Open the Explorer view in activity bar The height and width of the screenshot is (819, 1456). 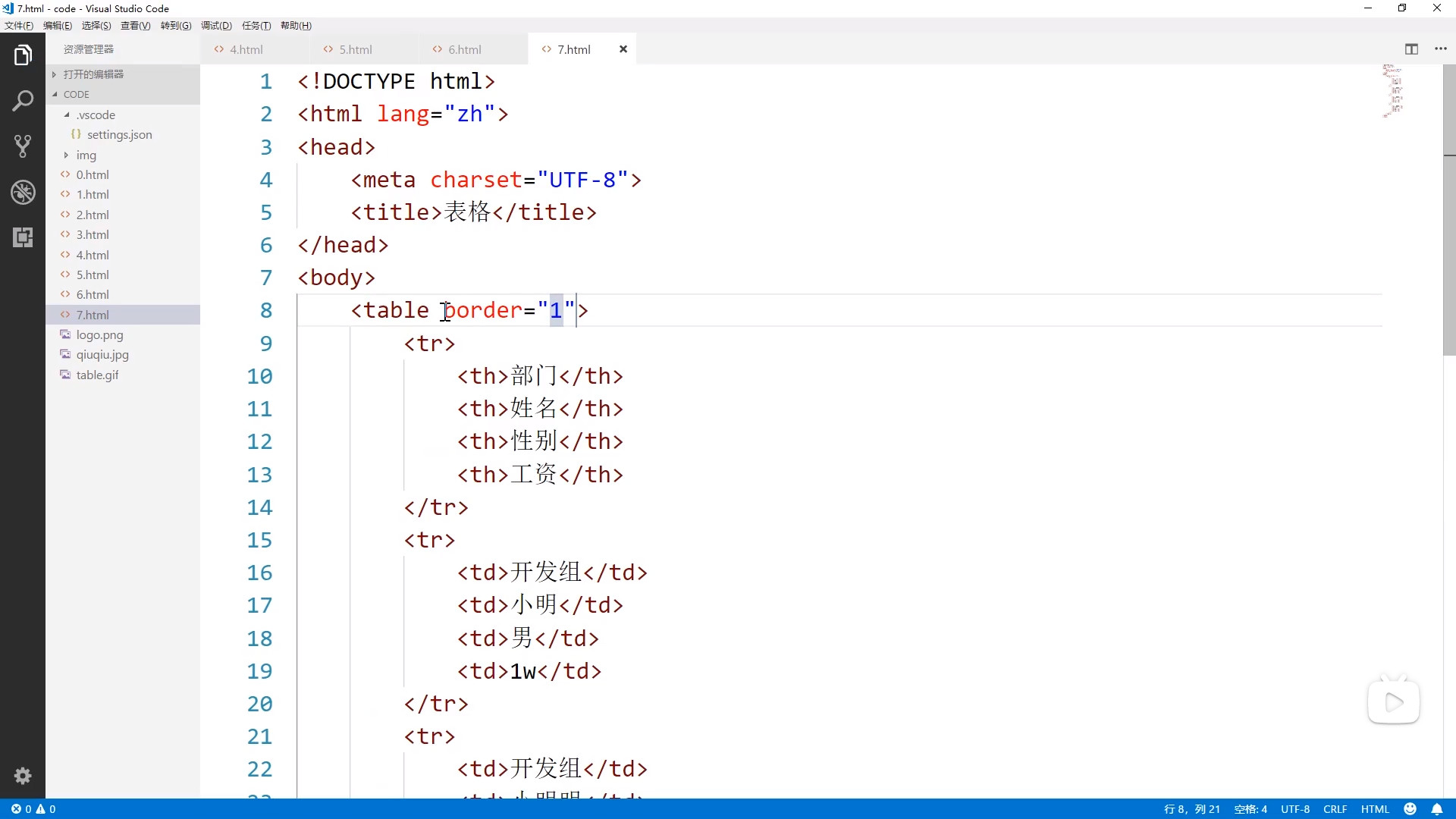[23, 55]
